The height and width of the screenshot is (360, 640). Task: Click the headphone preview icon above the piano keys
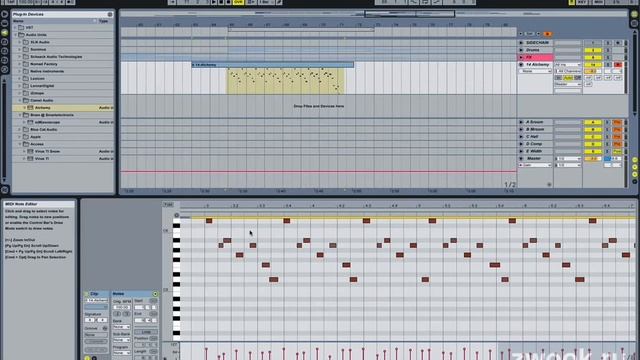pyautogui.click(x=176, y=215)
